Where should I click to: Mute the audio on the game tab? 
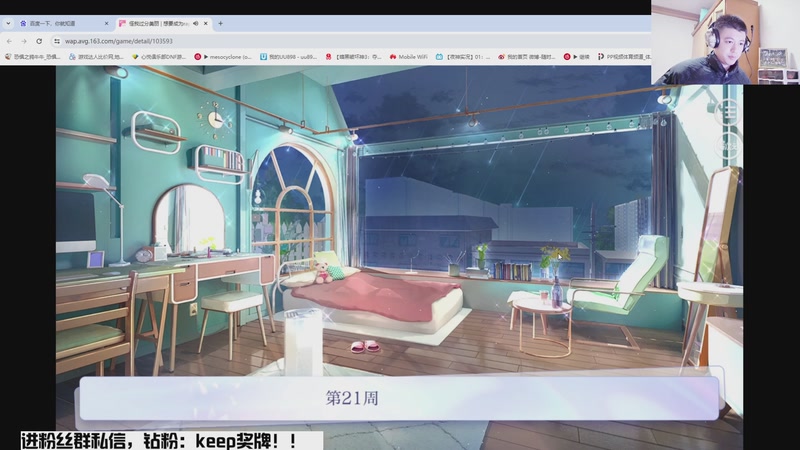[x=196, y=23]
